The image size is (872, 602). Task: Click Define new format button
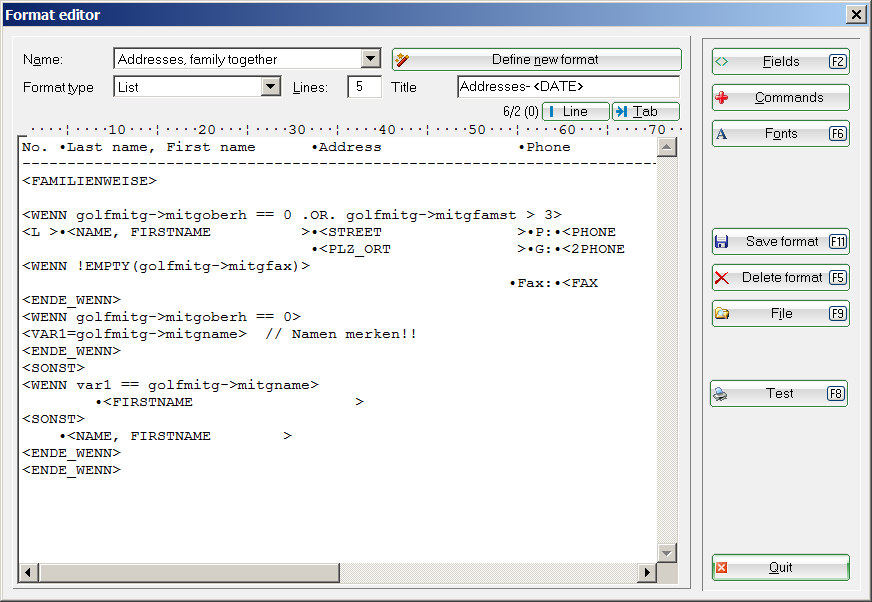click(x=536, y=59)
